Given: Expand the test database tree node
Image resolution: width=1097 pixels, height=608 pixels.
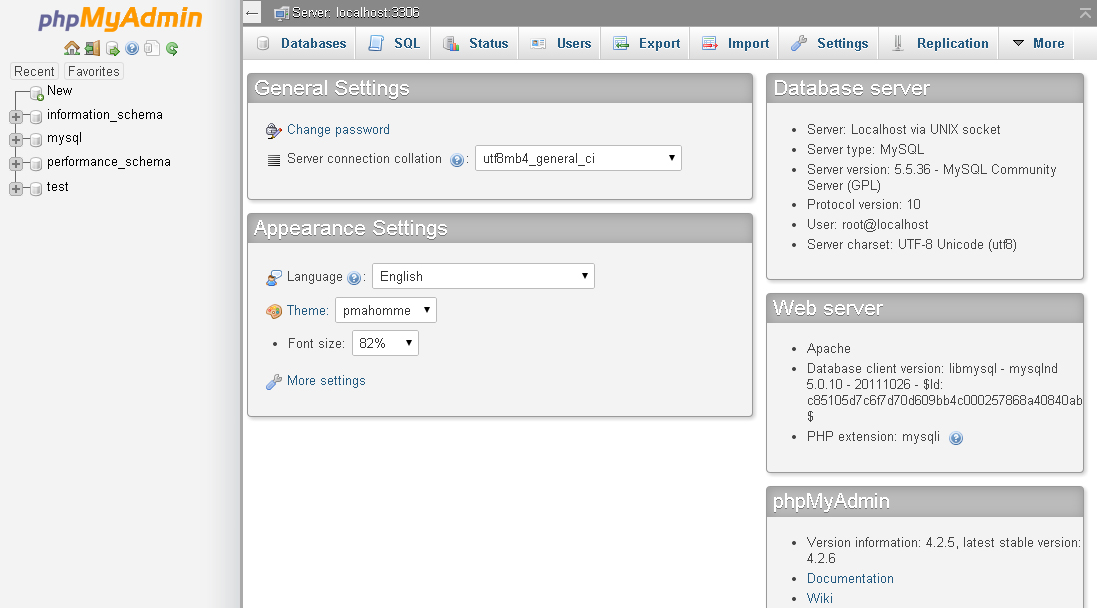Looking at the screenshot, I should pos(15,189).
